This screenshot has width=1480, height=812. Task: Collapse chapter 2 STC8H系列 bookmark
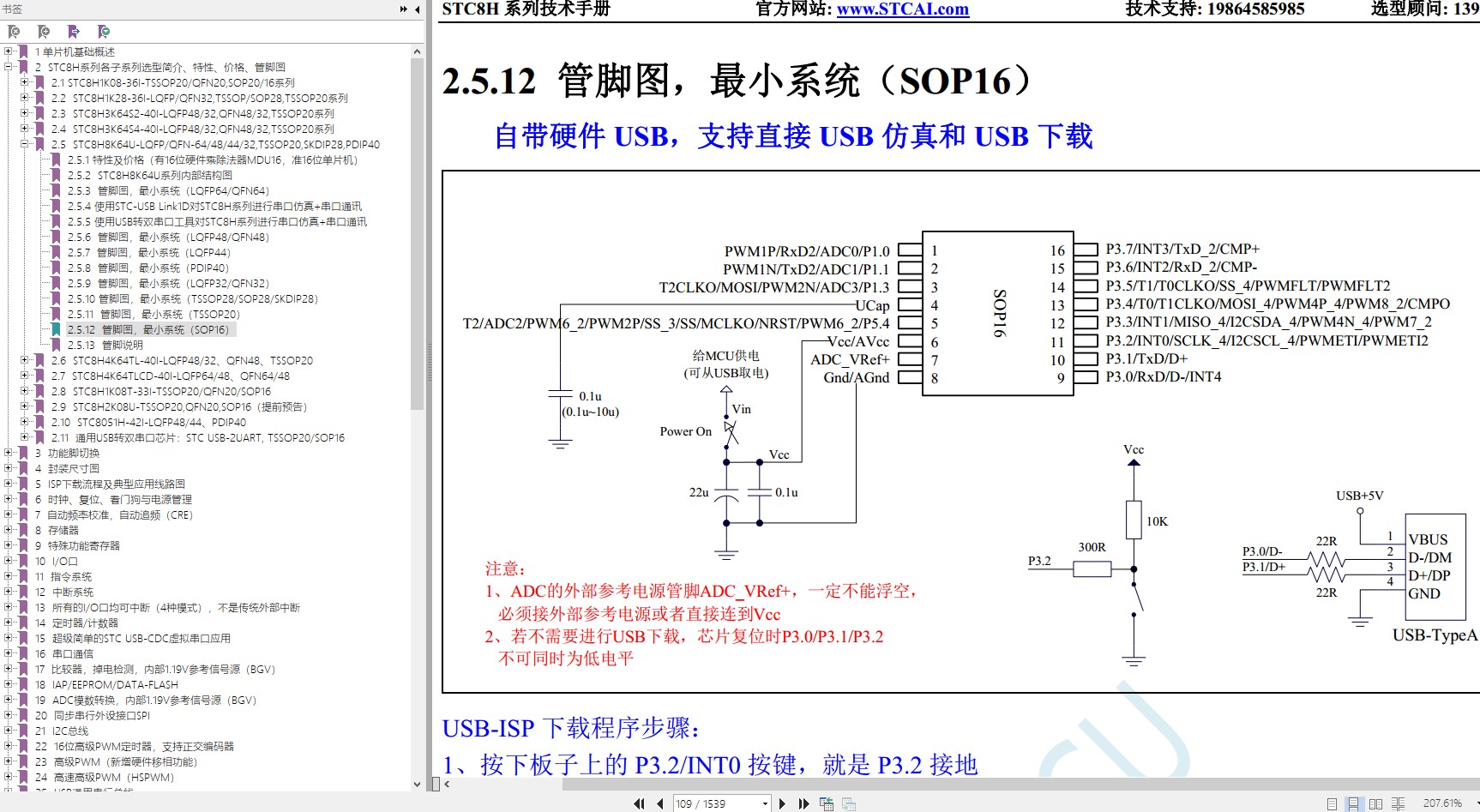[x=9, y=67]
